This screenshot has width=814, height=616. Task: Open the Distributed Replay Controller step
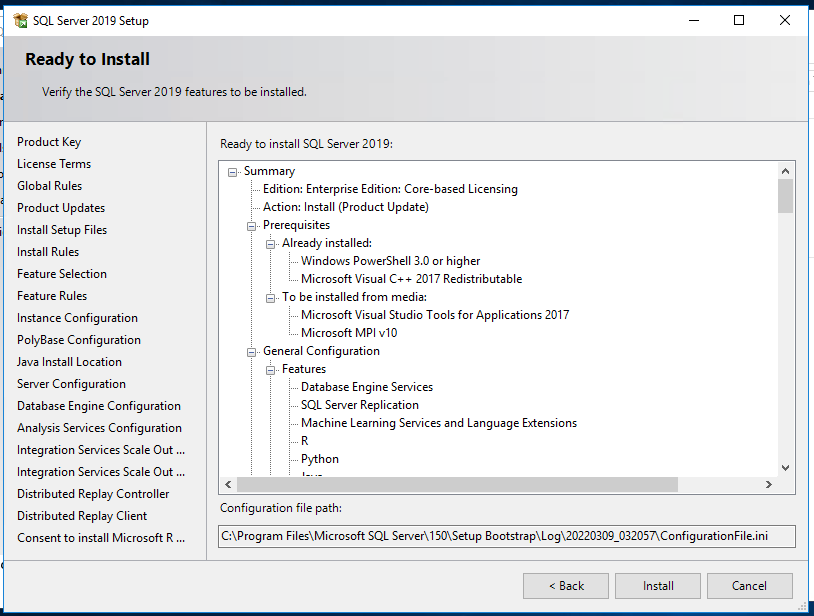(93, 494)
